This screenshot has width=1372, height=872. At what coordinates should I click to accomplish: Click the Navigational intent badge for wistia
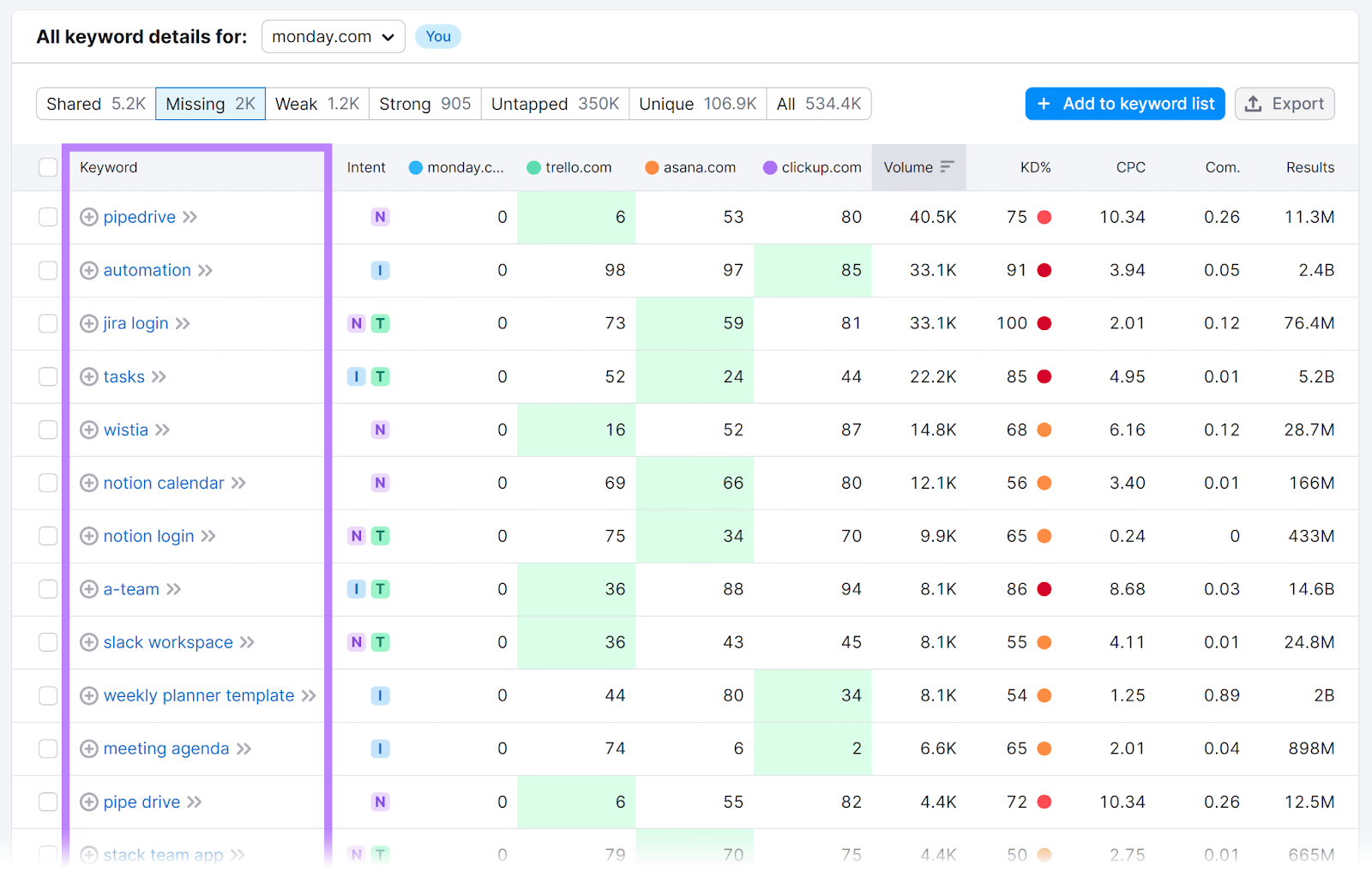(x=380, y=430)
